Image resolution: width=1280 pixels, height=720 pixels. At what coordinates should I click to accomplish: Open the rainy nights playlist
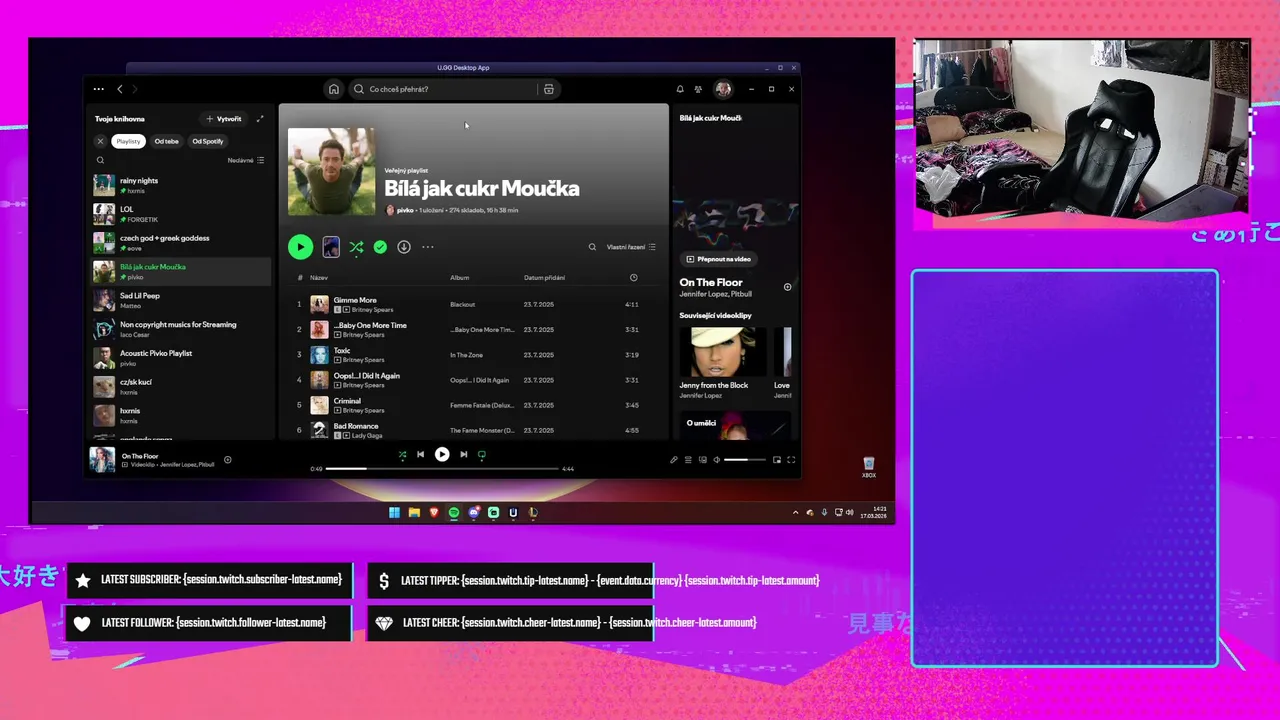pos(181,185)
